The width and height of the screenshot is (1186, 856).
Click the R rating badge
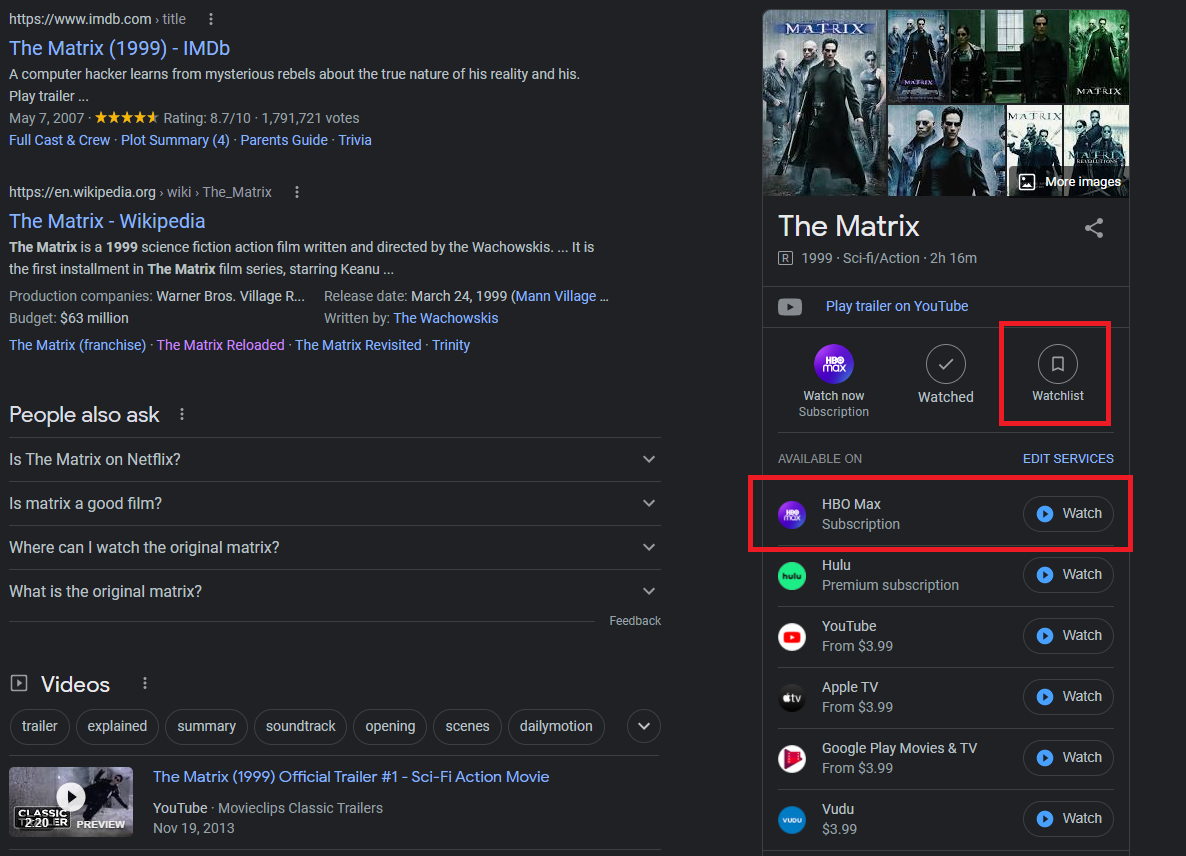click(785, 259)
